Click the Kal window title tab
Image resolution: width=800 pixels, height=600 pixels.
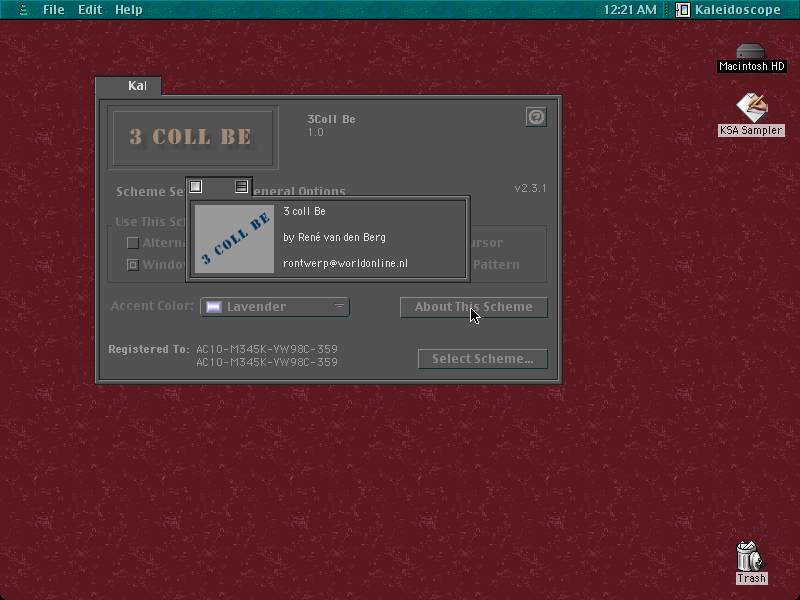pos(129,86)
